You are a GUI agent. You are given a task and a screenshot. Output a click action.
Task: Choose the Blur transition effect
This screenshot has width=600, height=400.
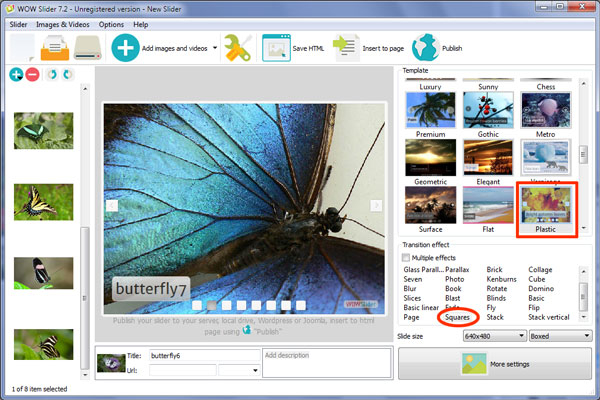410,289
